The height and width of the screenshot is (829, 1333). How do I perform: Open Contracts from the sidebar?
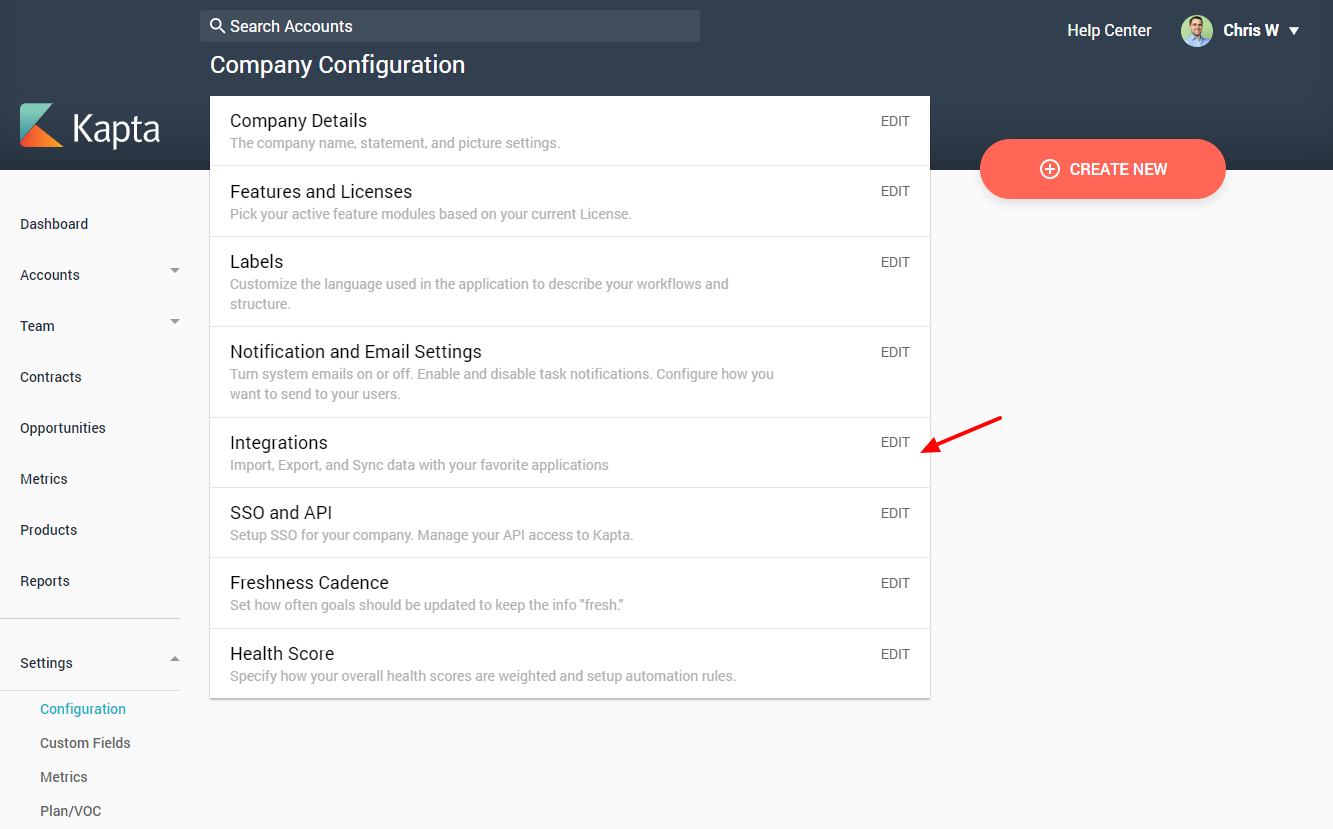click(51, 377)
